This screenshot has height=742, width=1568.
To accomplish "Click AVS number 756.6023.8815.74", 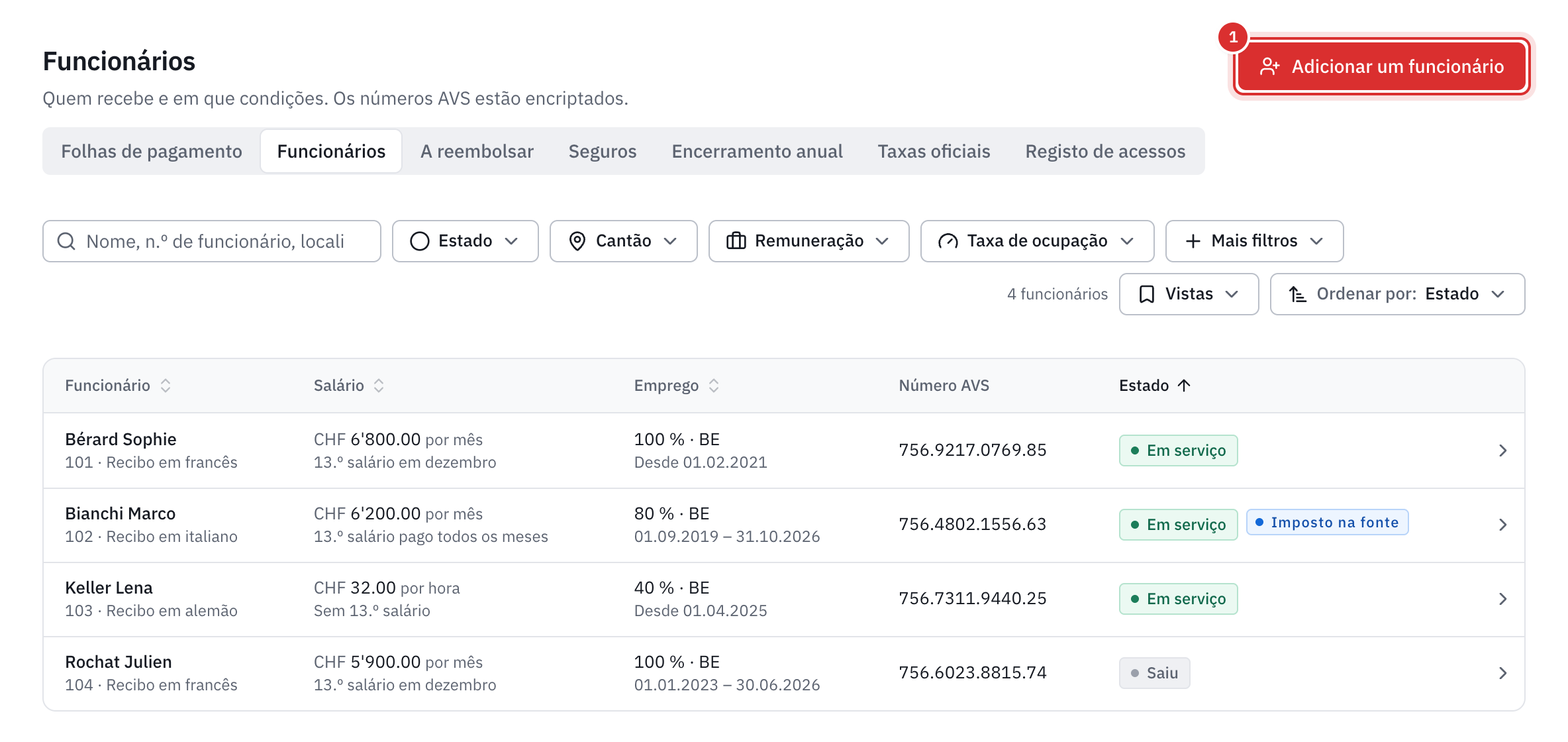I will pyautogui.click(x=973, y=672).
